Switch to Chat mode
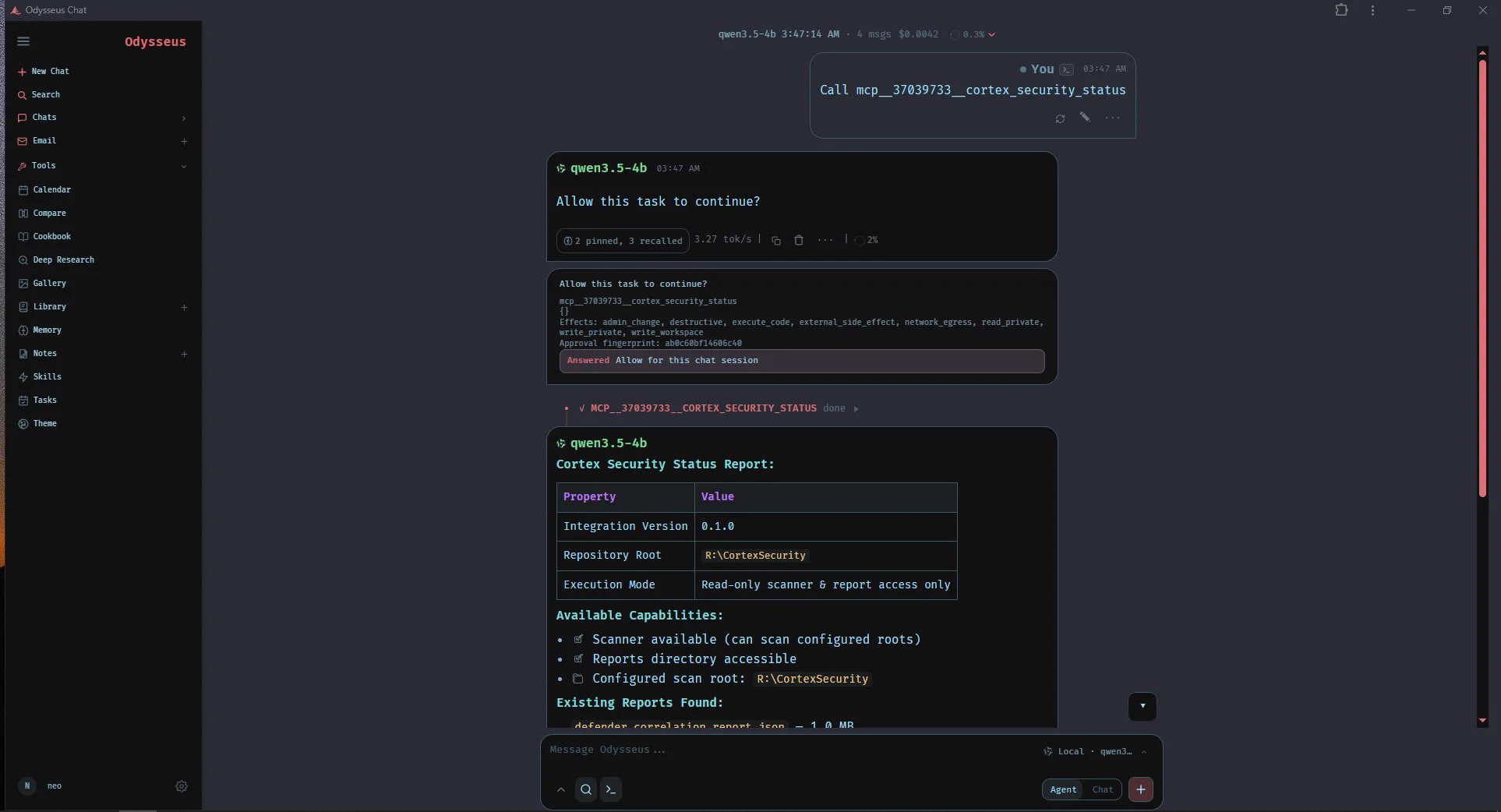 coord(1103,789)
